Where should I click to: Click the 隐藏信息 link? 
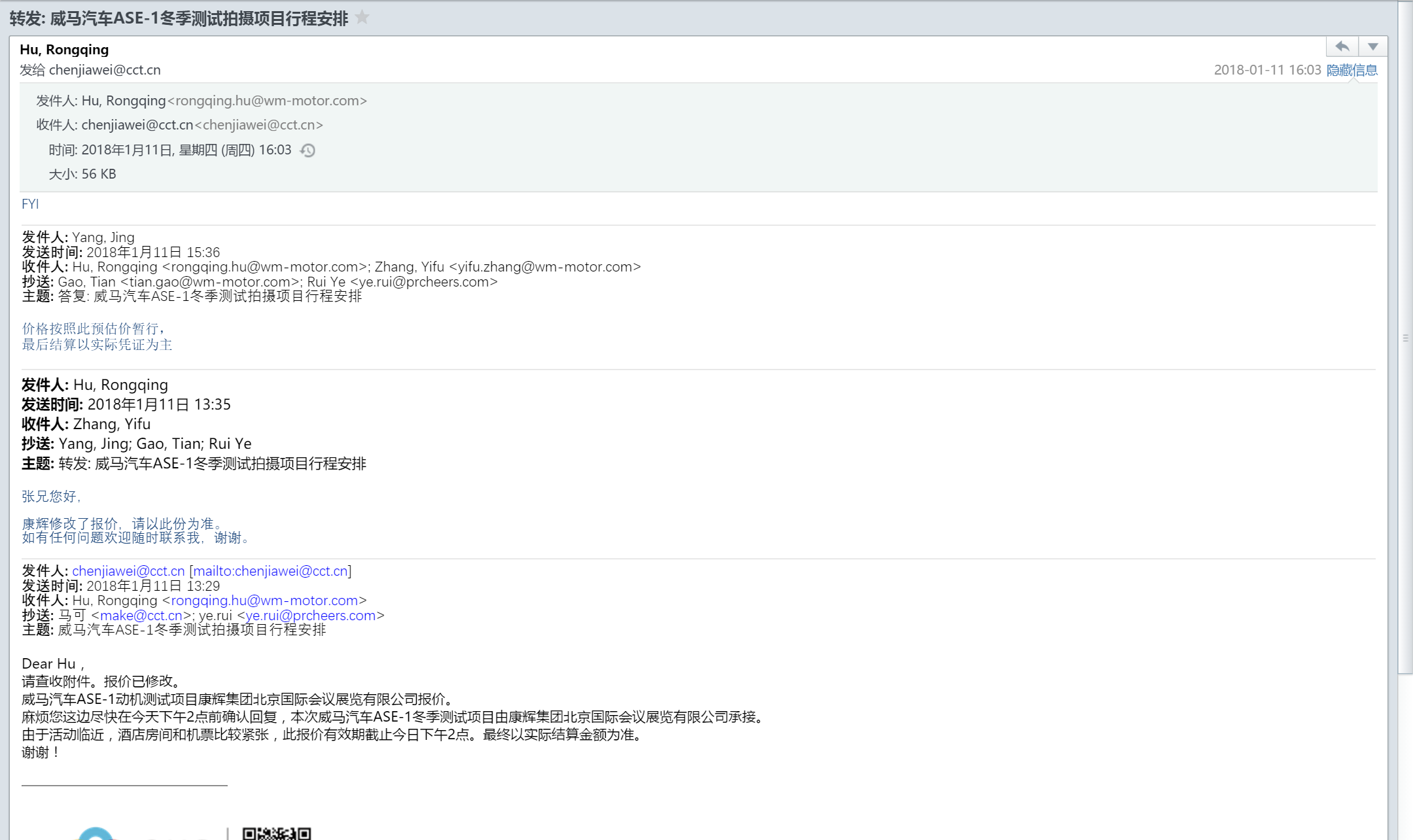point(1352,70)
